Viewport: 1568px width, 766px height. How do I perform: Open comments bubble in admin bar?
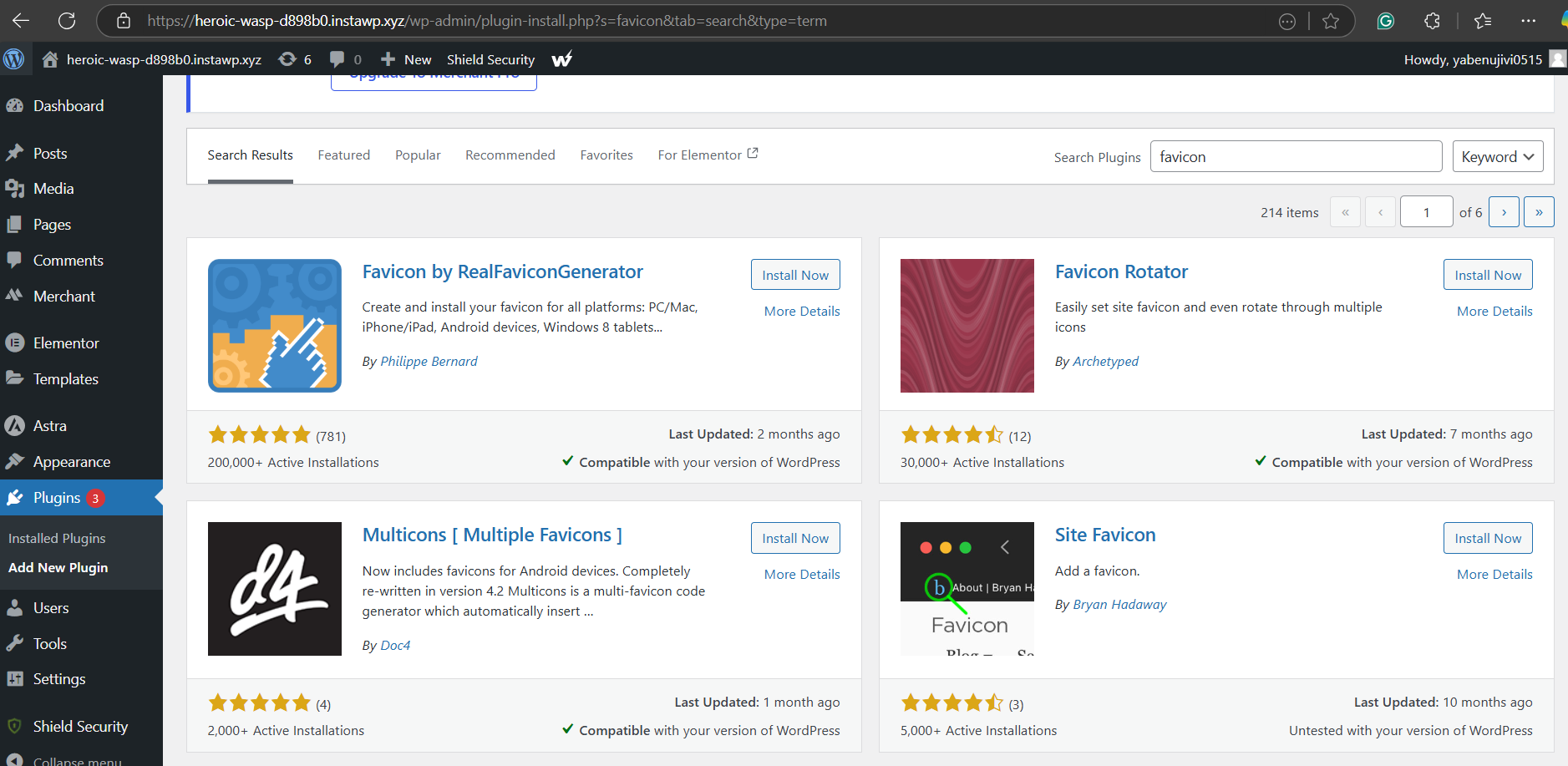pyautogui.click(x=346, y=59)
